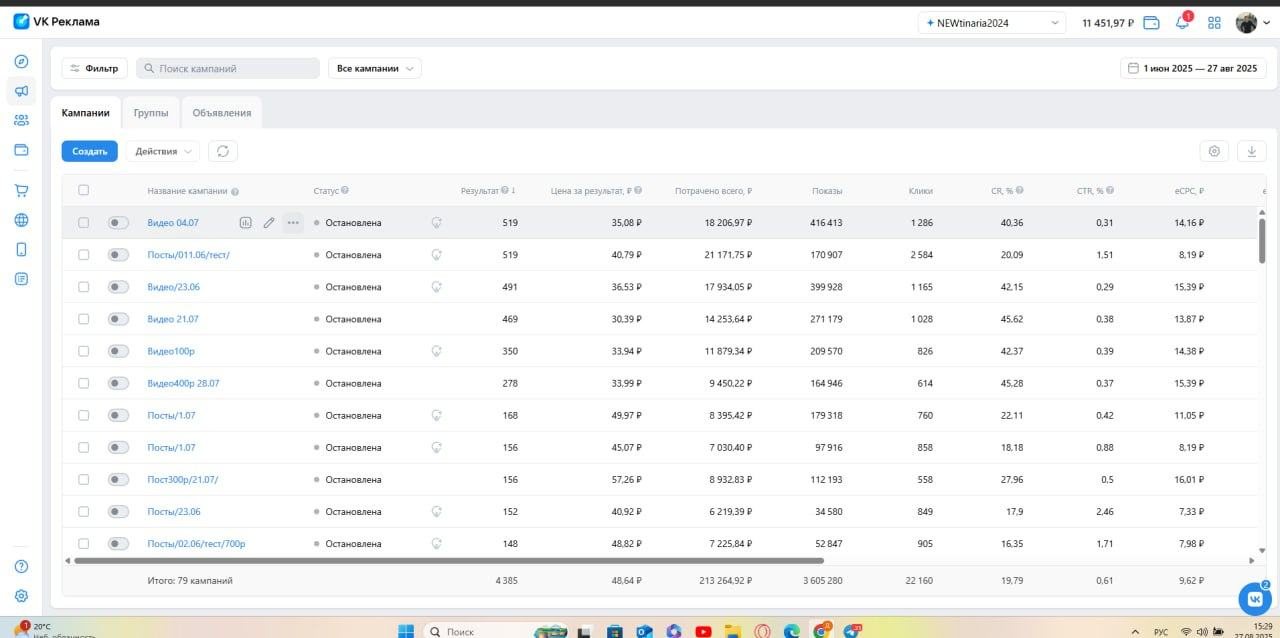Switch to the Группы tab
Screen dimensions: 1280x638
pyautogui.click(x=151, y=113)
